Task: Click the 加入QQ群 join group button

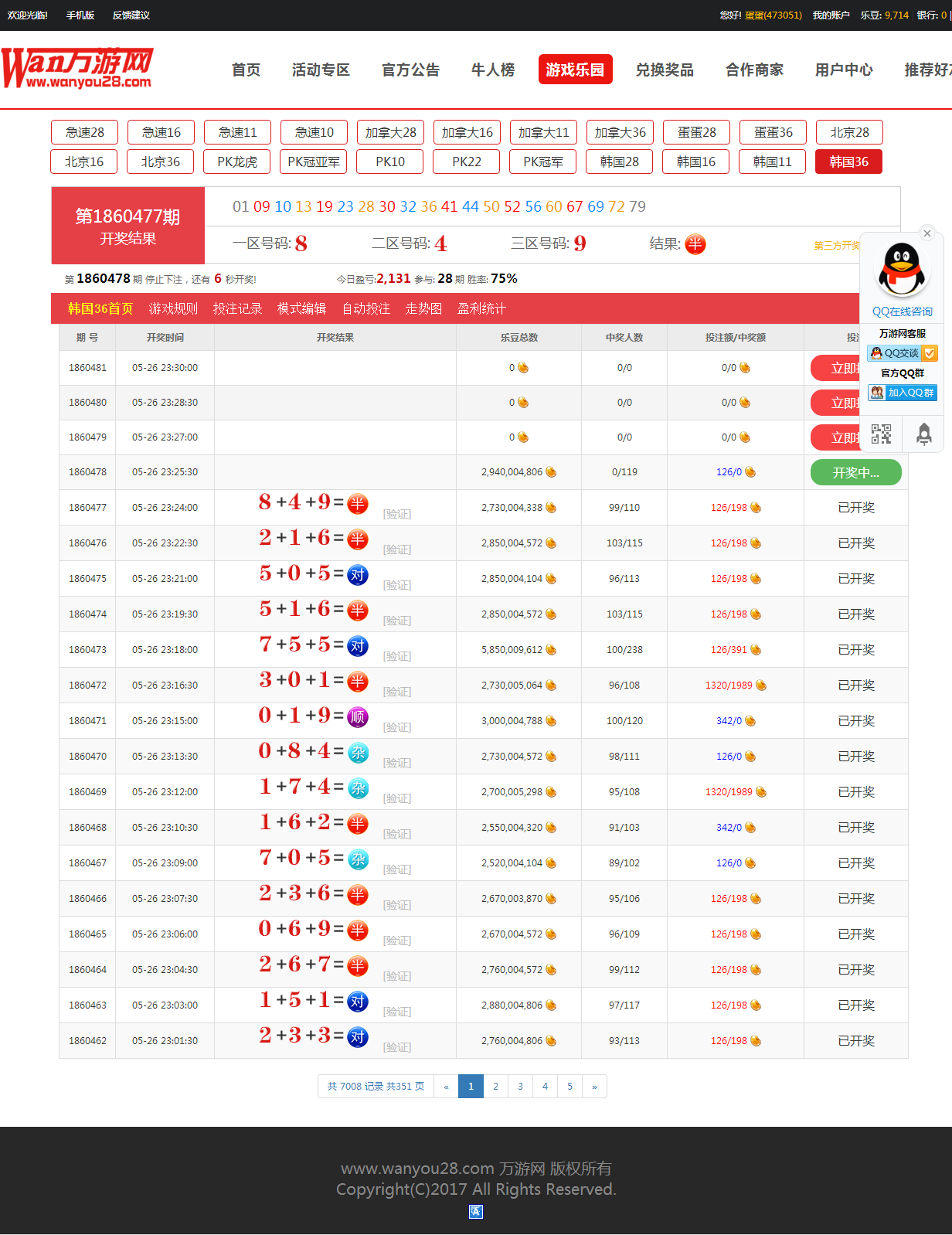Action: [x=902, y=393]
